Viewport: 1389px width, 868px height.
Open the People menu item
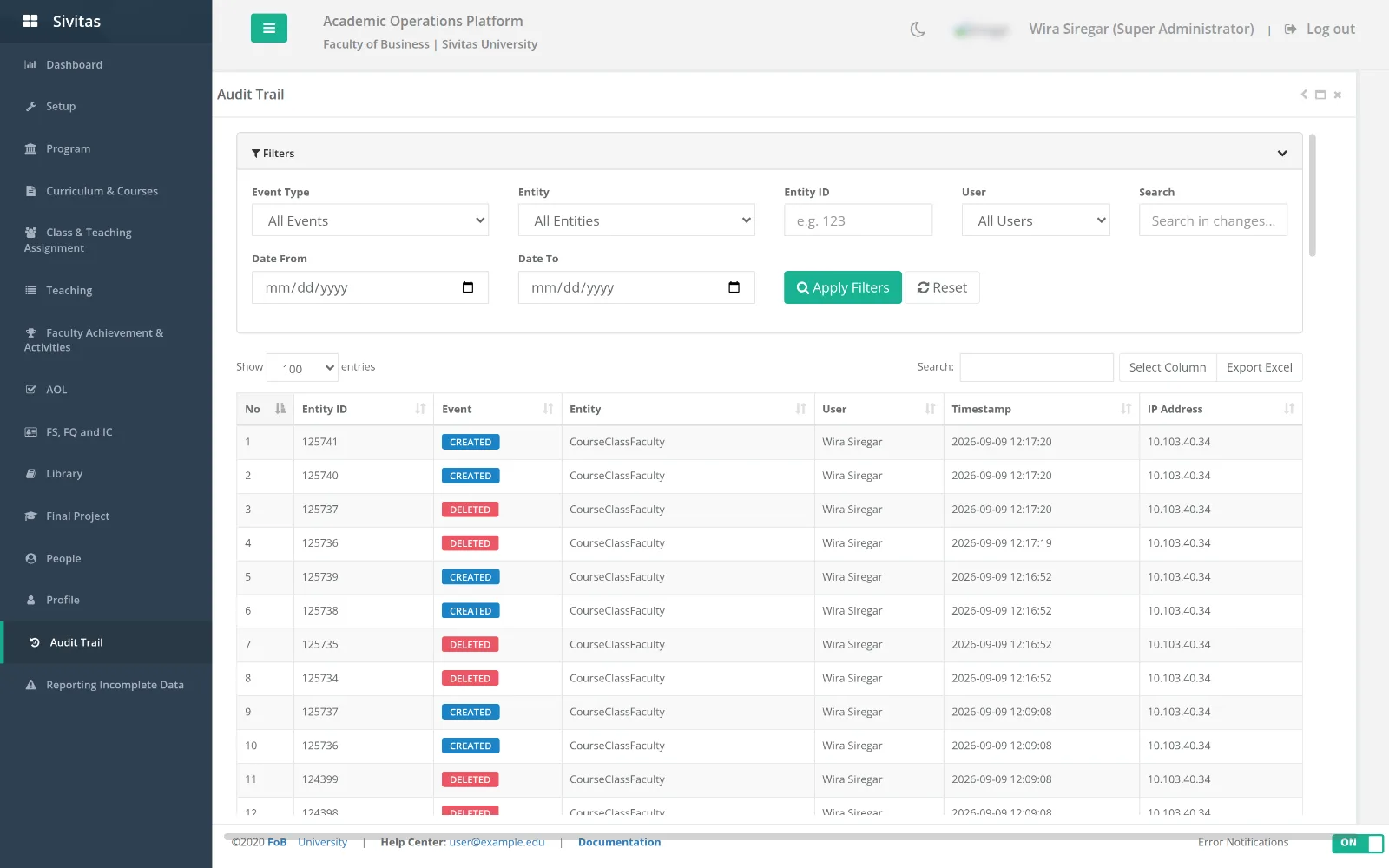point(106,558)
